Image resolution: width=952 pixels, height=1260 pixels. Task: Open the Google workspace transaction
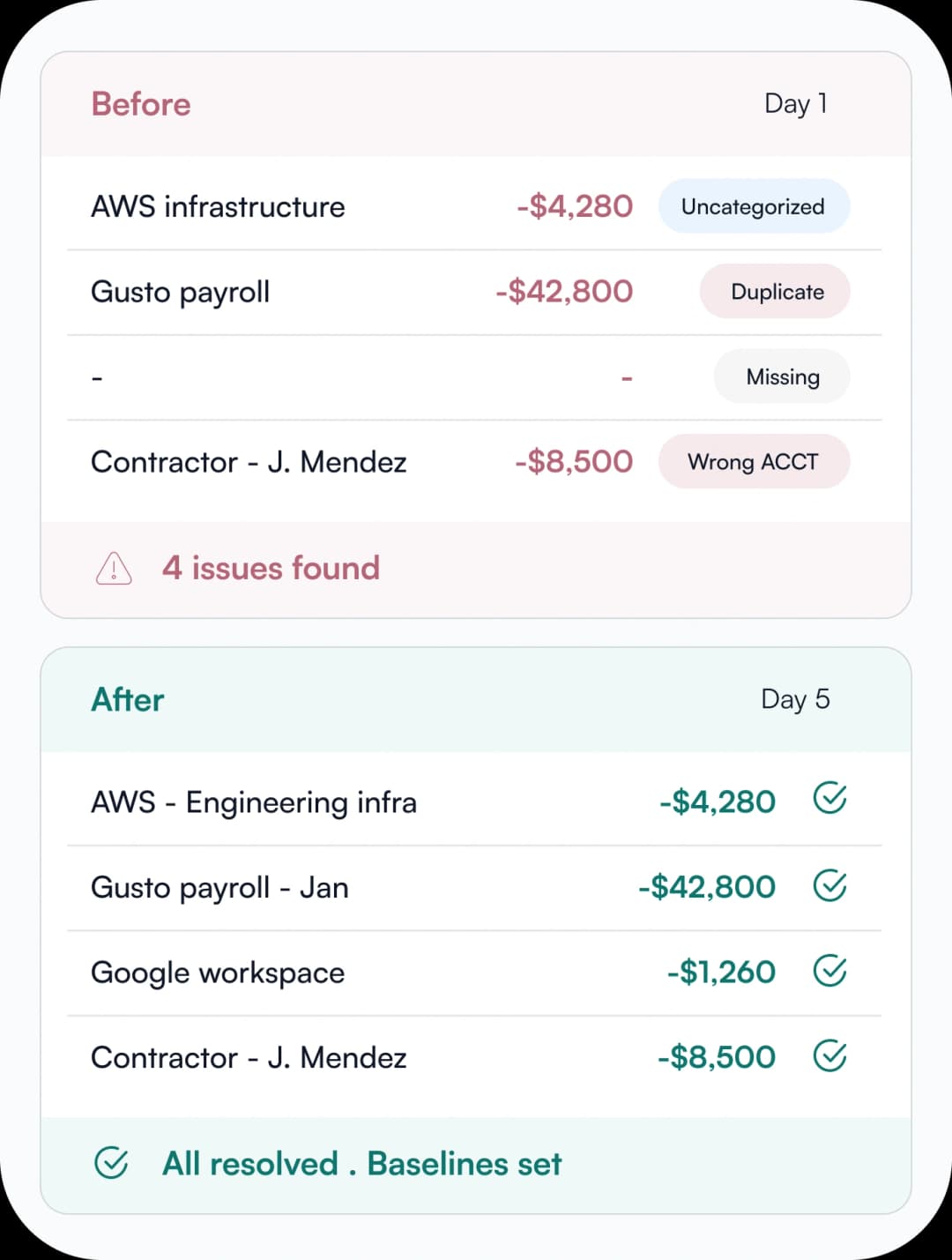pyautogui.click(x=474, y=973)
